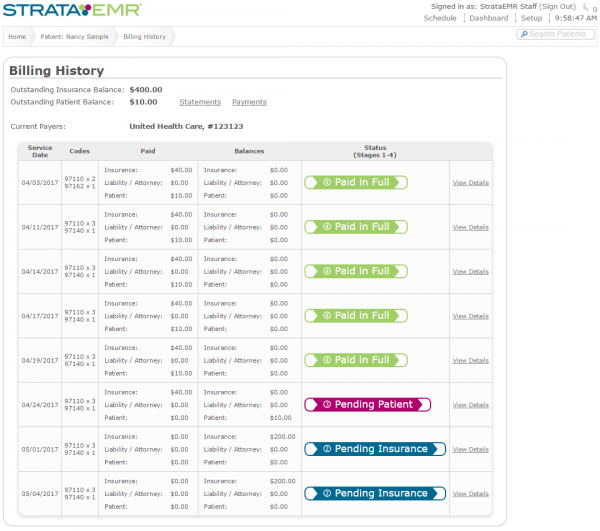Screen dimensions: 600x531
Task: Focus the Search Patients field
Action: (x=560, y=34)
